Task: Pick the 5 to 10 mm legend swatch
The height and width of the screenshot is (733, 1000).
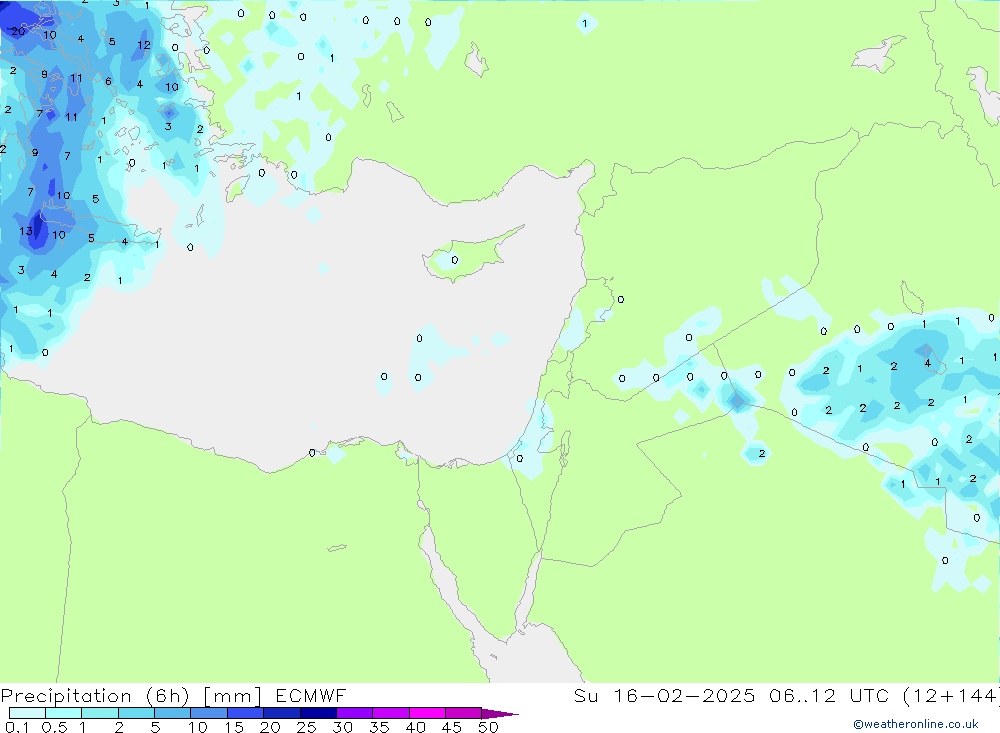Action: (173, 713)
